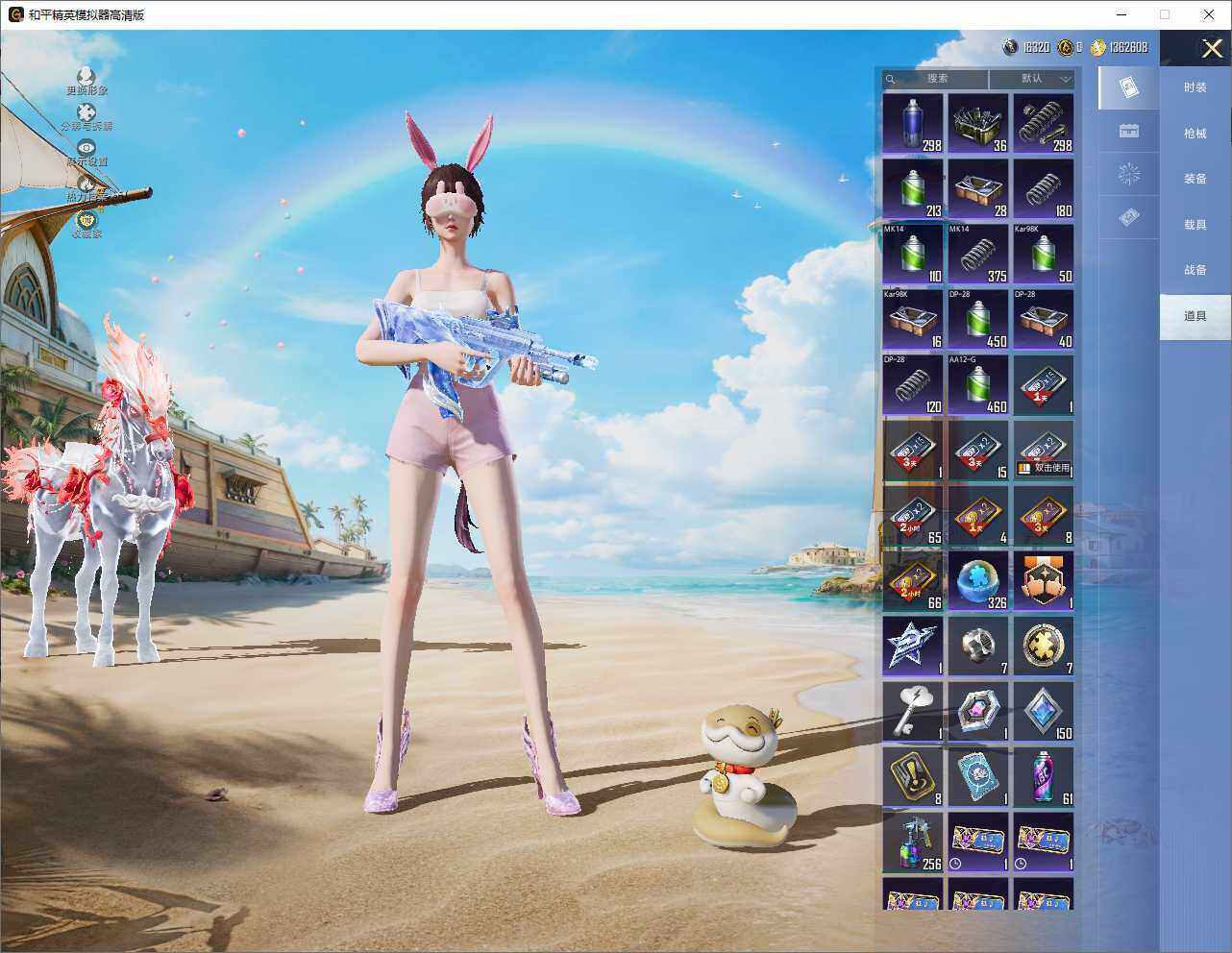
Task: Click the search field labeled 搜索
Action: (935, 79)
